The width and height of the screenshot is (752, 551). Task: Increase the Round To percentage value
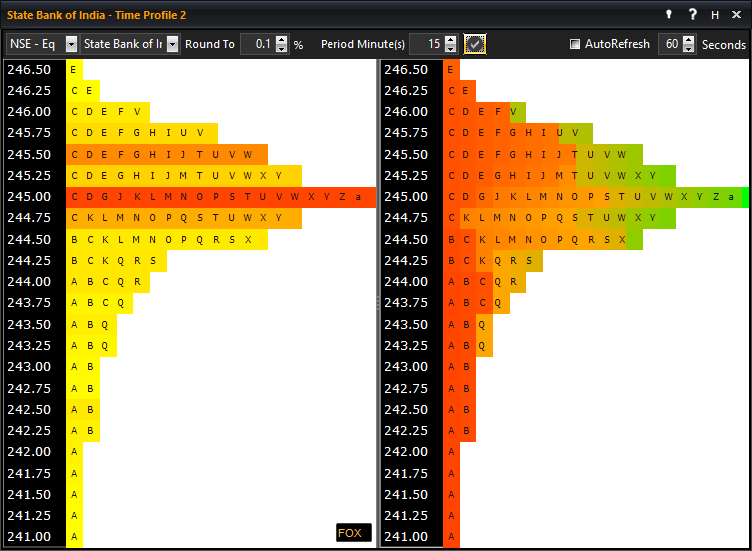coord(282,40)
